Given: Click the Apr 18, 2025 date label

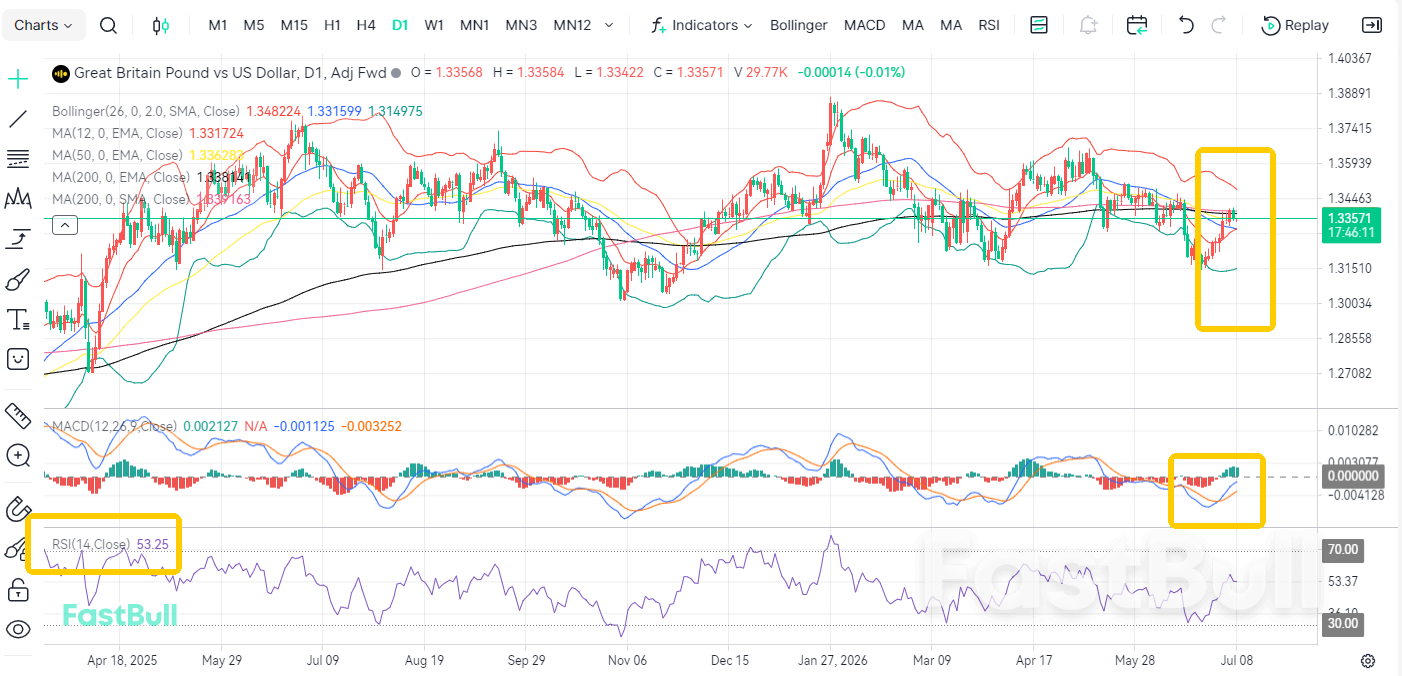Looking at the screenshot, I should click(x=122, y=661).
